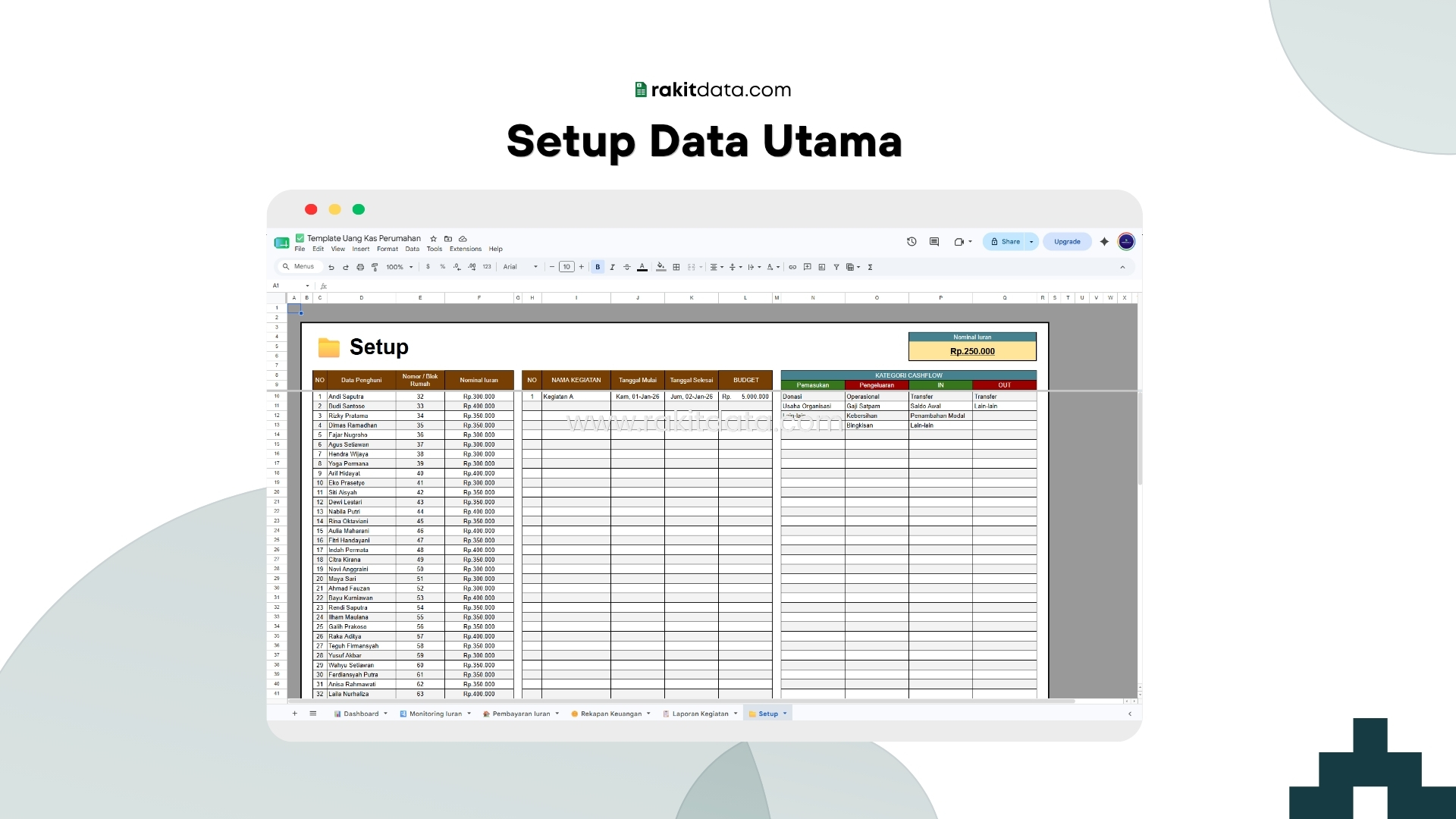This screenshot has width=1456, height=819.
Task: Search the menus box
Action: point(299,267)
